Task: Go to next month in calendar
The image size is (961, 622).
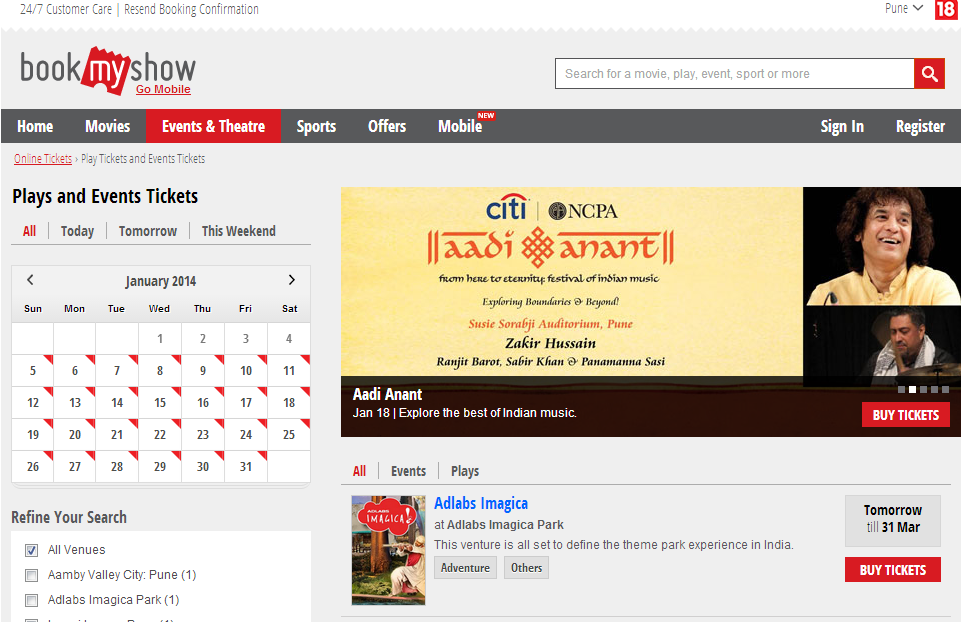Action: tap(292, 280)
